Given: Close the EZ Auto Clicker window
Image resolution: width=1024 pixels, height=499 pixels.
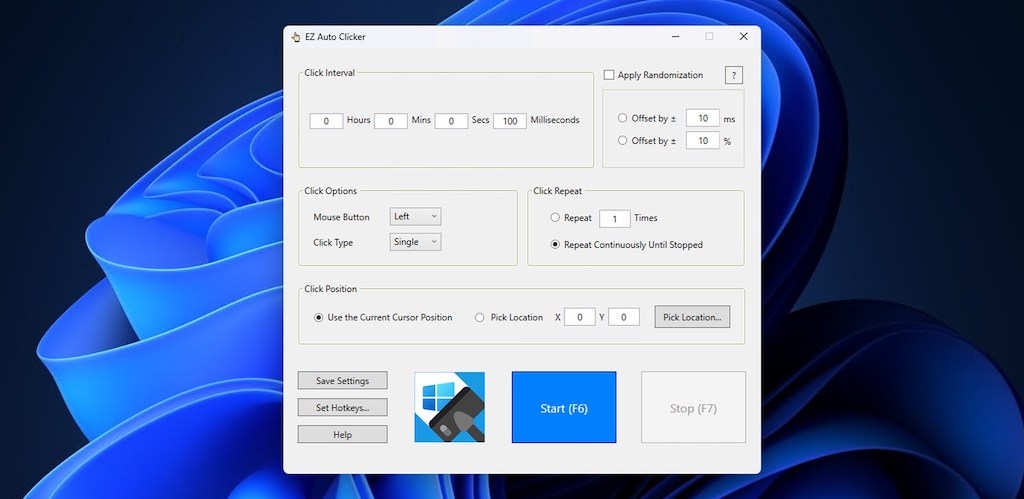Looking at the screenshot, I should (743, 37).
